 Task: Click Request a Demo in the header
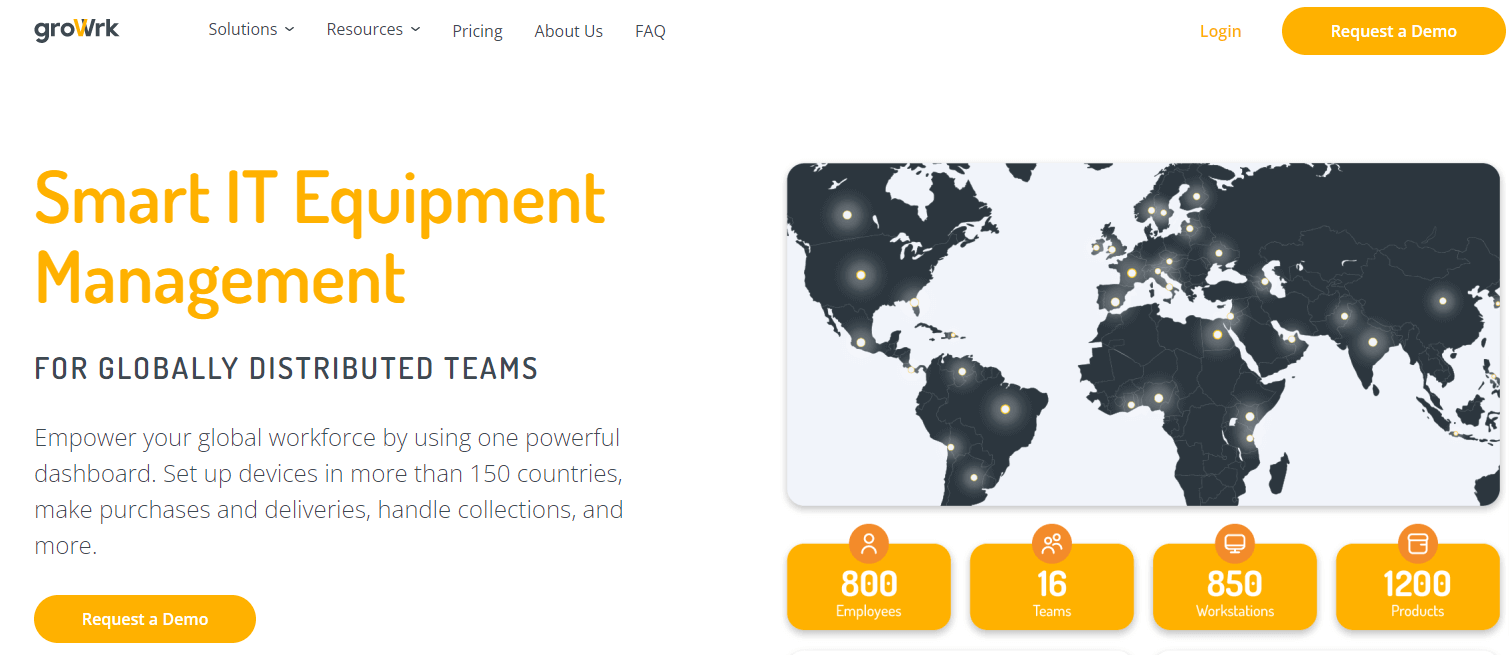pos(1392,31)
